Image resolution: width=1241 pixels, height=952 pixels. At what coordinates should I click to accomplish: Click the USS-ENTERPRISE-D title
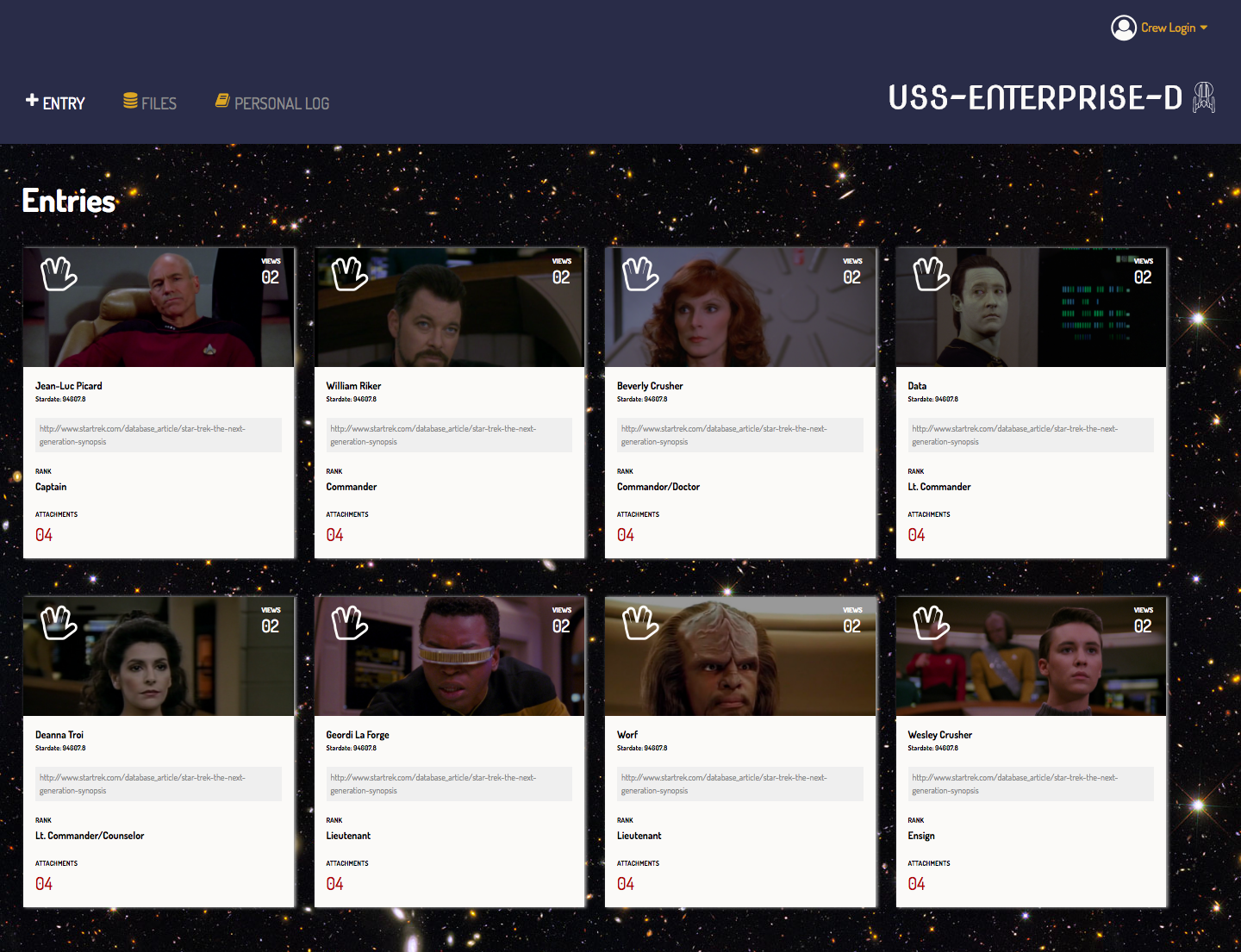[x=1035, y=98]
